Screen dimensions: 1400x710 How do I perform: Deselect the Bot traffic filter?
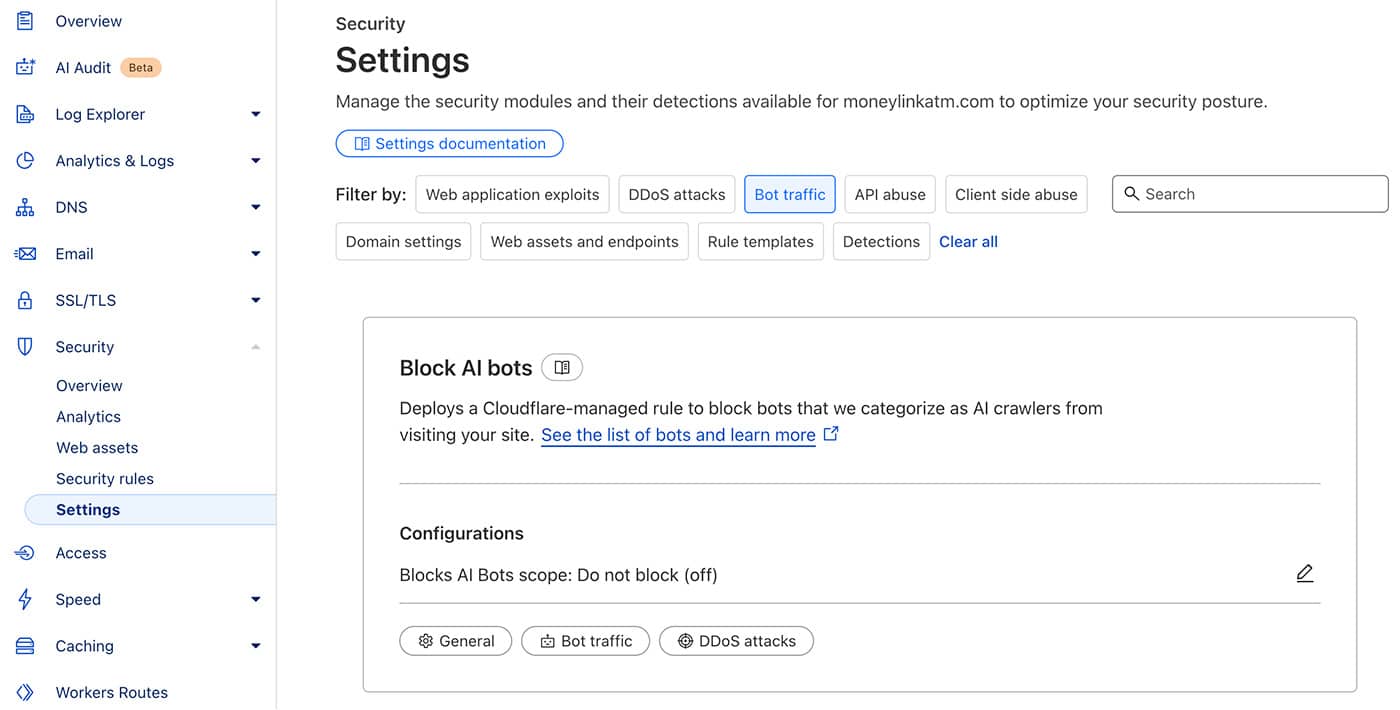click(x=789, y=194)
